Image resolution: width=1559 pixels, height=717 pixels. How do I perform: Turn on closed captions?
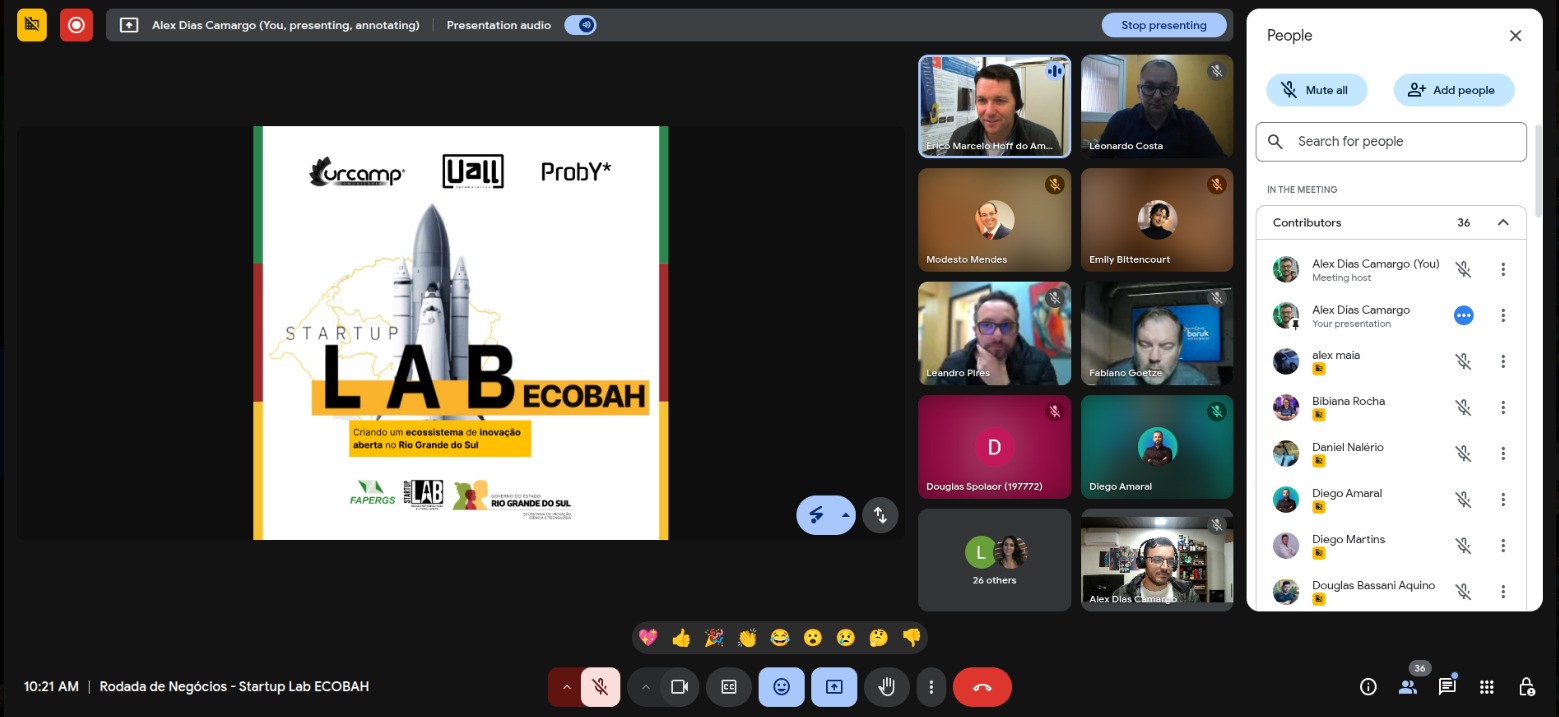pos(729,687)
